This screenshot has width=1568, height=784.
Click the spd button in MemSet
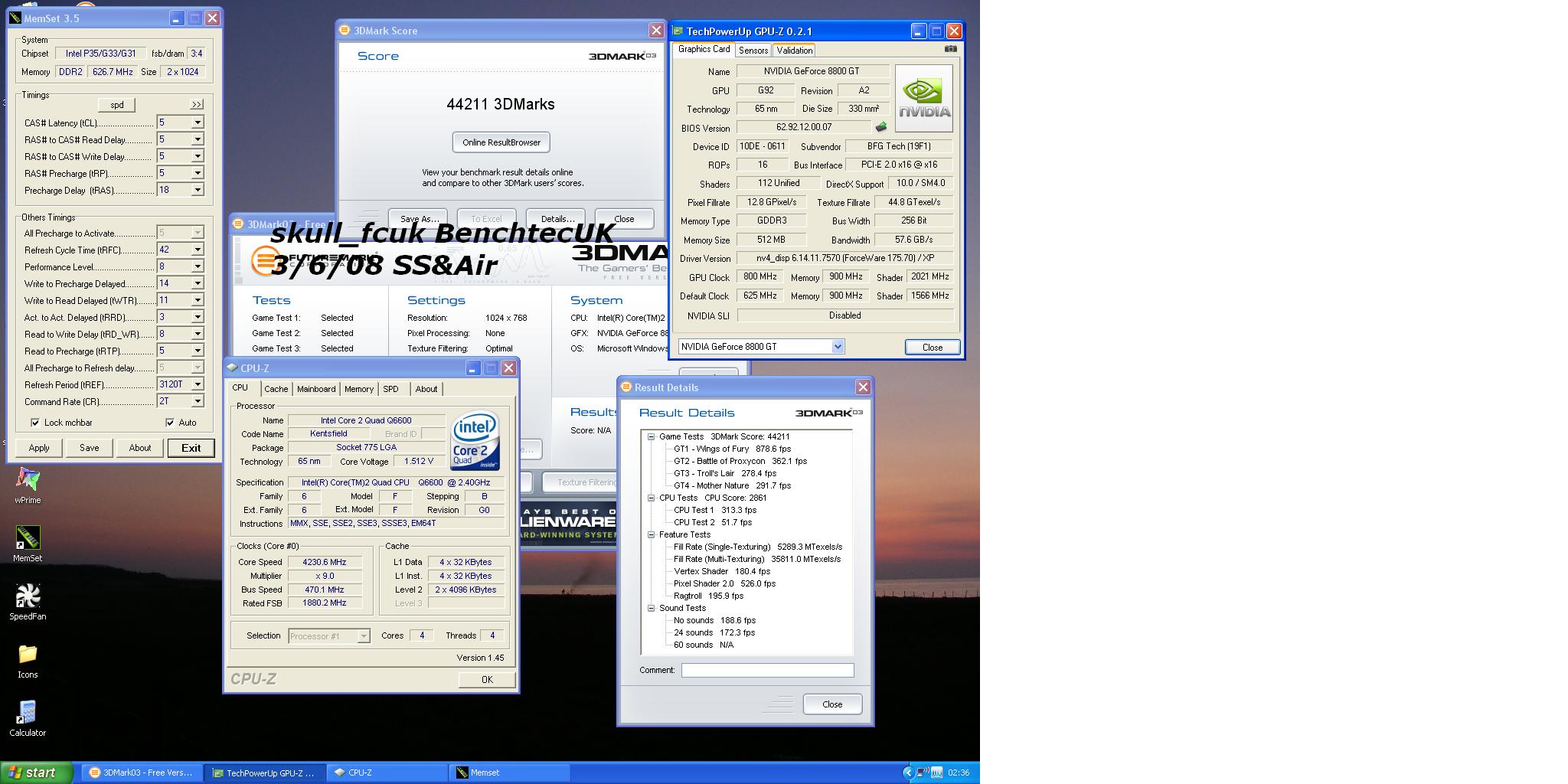click(x=117, y=105)
